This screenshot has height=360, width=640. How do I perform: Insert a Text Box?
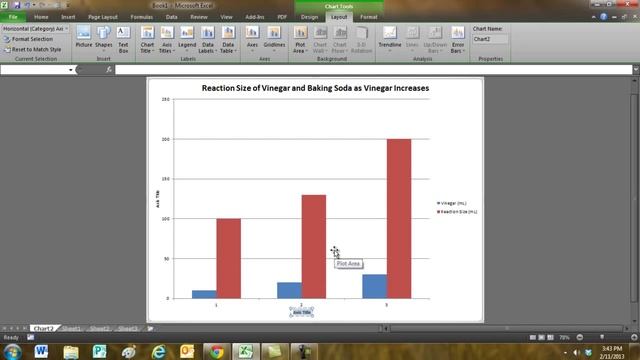coord(123,40)
